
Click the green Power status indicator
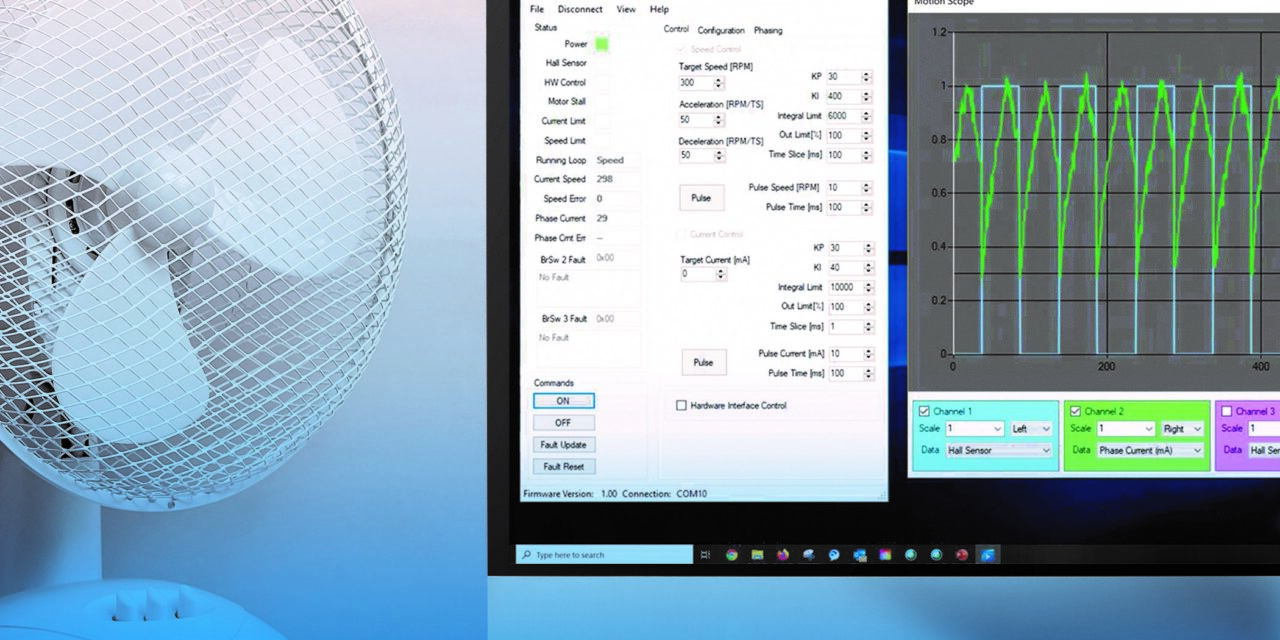[x=600, y=43]
